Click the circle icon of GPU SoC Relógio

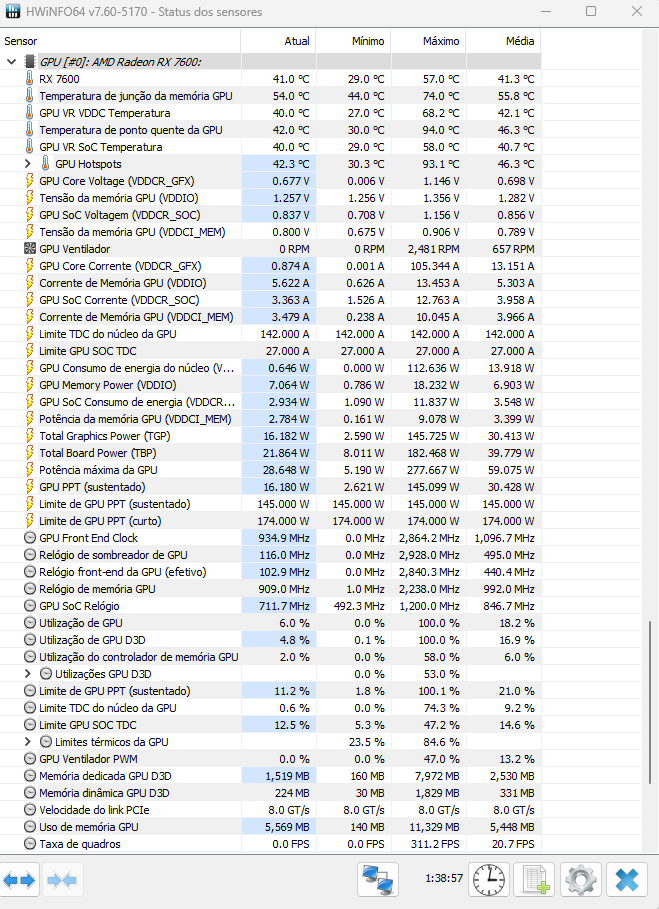[30, 606]
